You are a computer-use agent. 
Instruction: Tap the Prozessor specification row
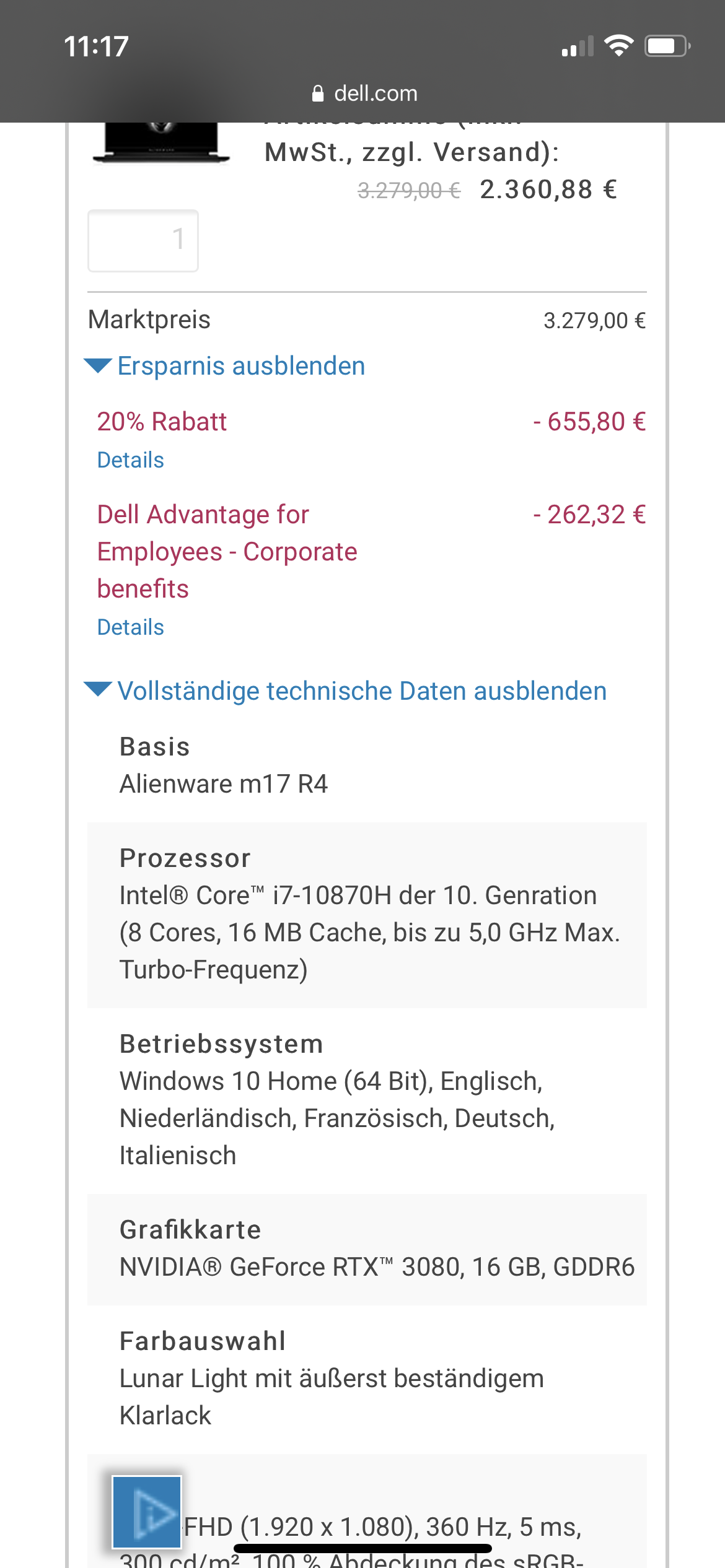tap(367, 915)
